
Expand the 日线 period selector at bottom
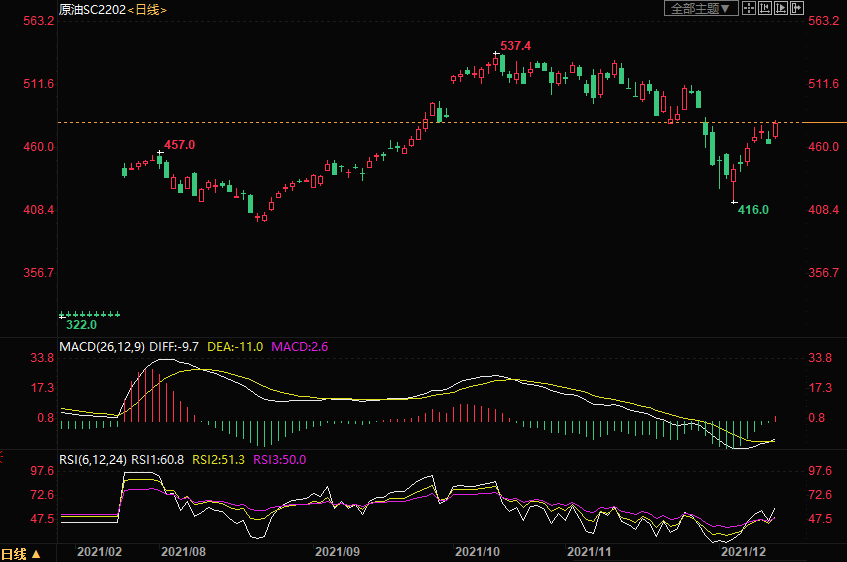[x=21, y=553]
